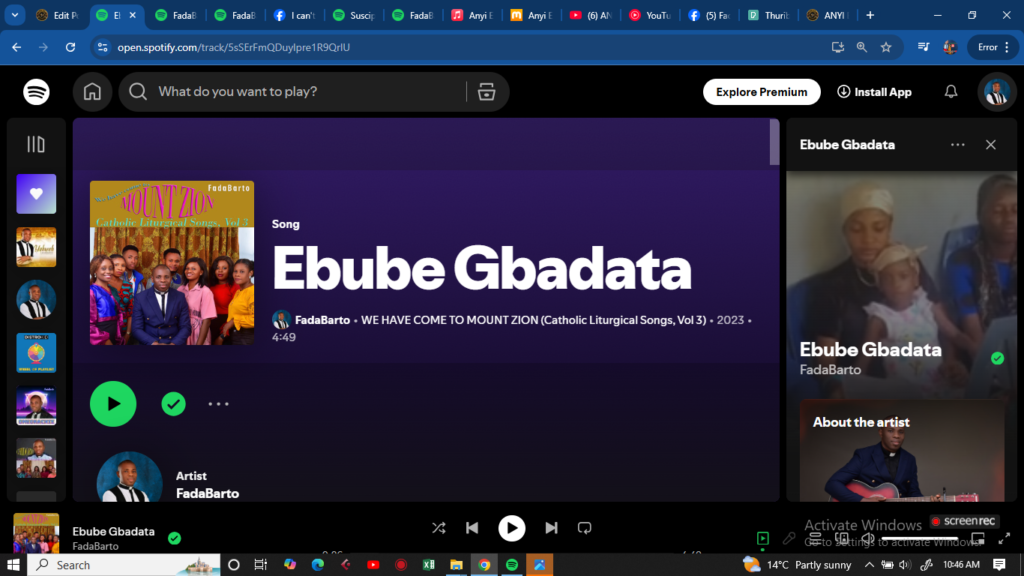This screenshot has height=576, width=1024.
Task: Click the Now Playing progress bar
Action: coord(511,552)
